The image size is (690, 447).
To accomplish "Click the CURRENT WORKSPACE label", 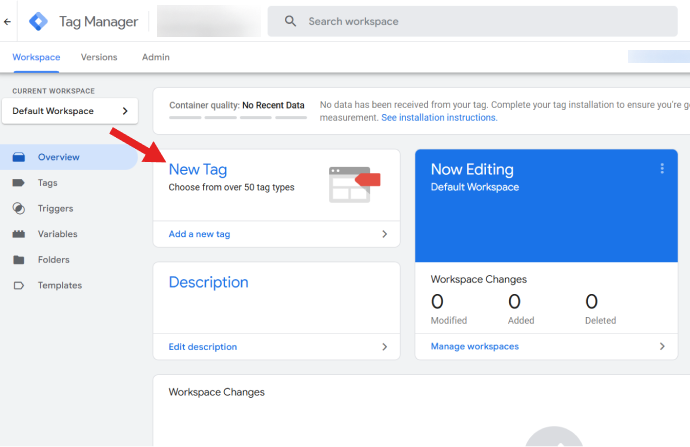I will click(53, 91).
